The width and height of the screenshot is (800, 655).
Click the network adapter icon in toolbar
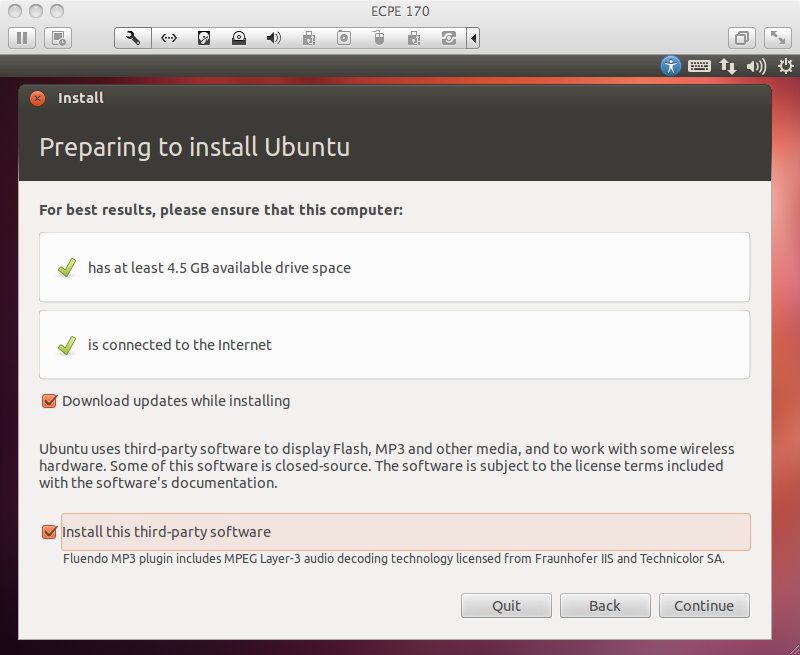click(x=168, y=38)
